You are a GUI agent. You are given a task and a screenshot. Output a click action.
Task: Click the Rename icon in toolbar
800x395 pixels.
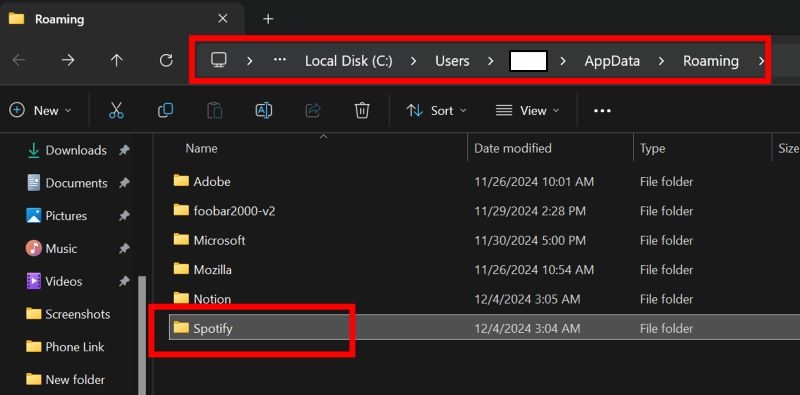click(264, 110)
